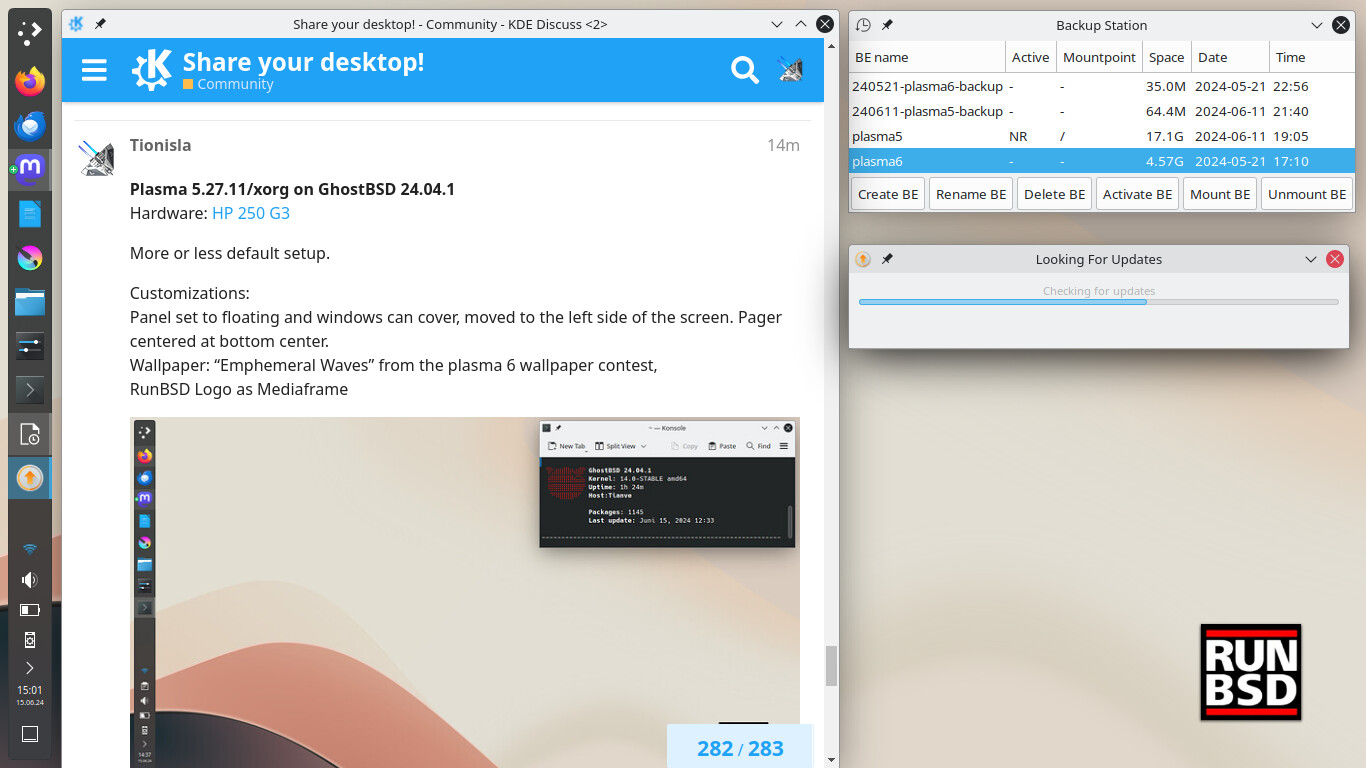Image resolution: width=1366 pixels, height=768 pixels.
Task: Open the KDE Discuss hamburger menu
Action: [94, 69]
